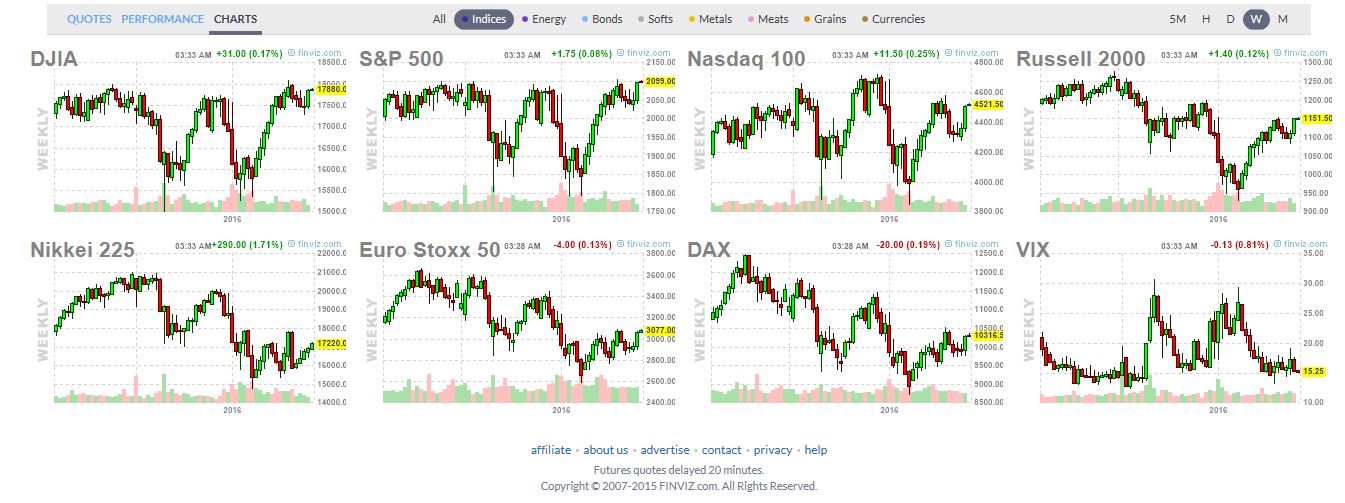Filter charts by Bonds
Image resolution: width=1345 pixels, height=503 pixels.
coord(601,19)
